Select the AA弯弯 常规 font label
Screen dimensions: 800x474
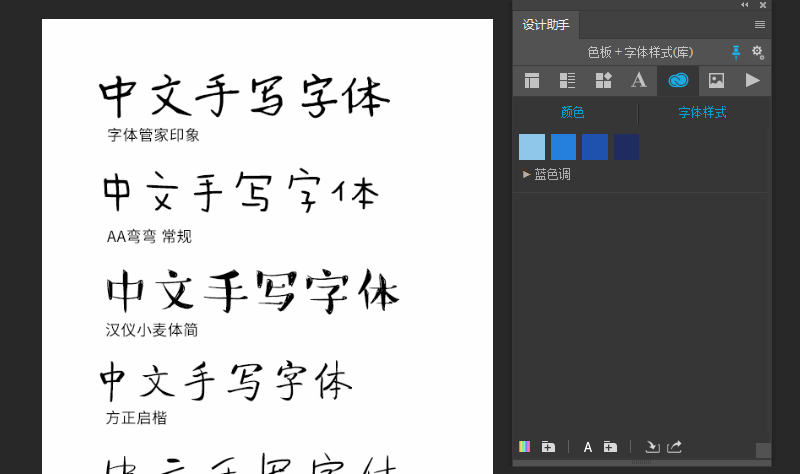coord(149,236)
